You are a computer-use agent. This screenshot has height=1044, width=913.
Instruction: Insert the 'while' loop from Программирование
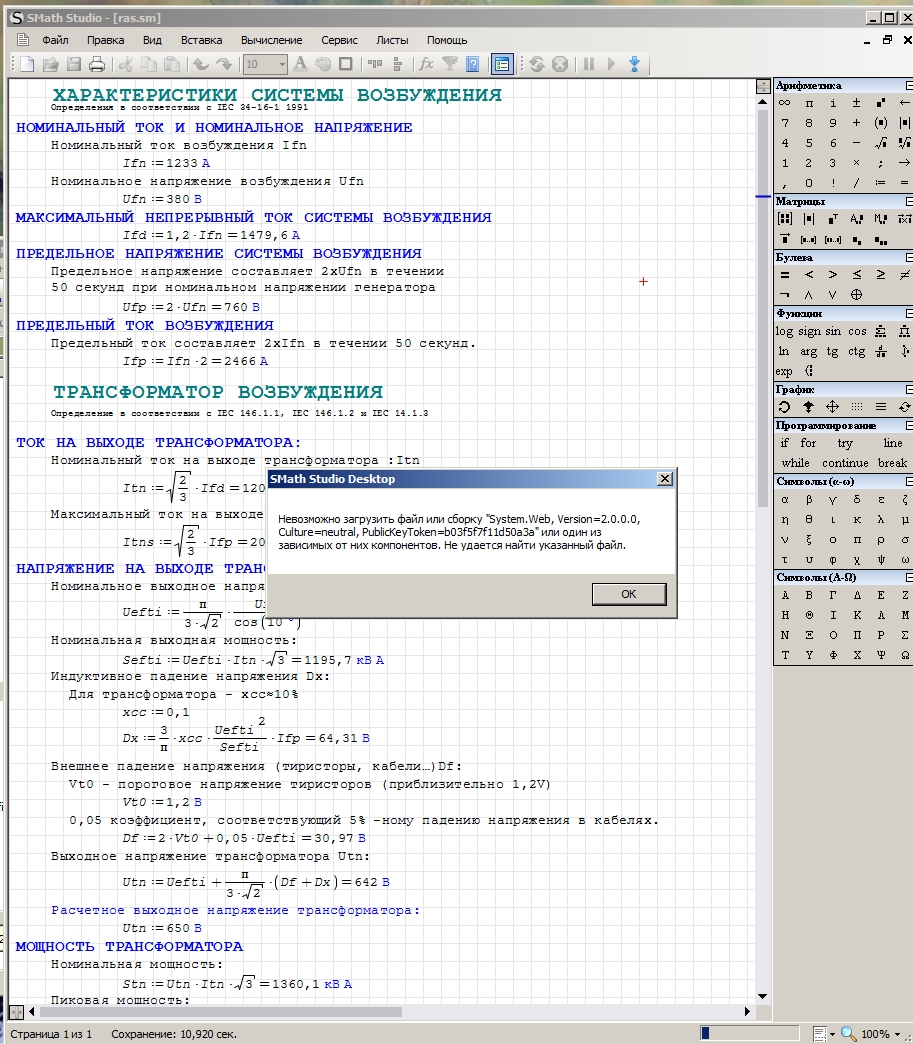pyautogui.click(x=796, y=463)
